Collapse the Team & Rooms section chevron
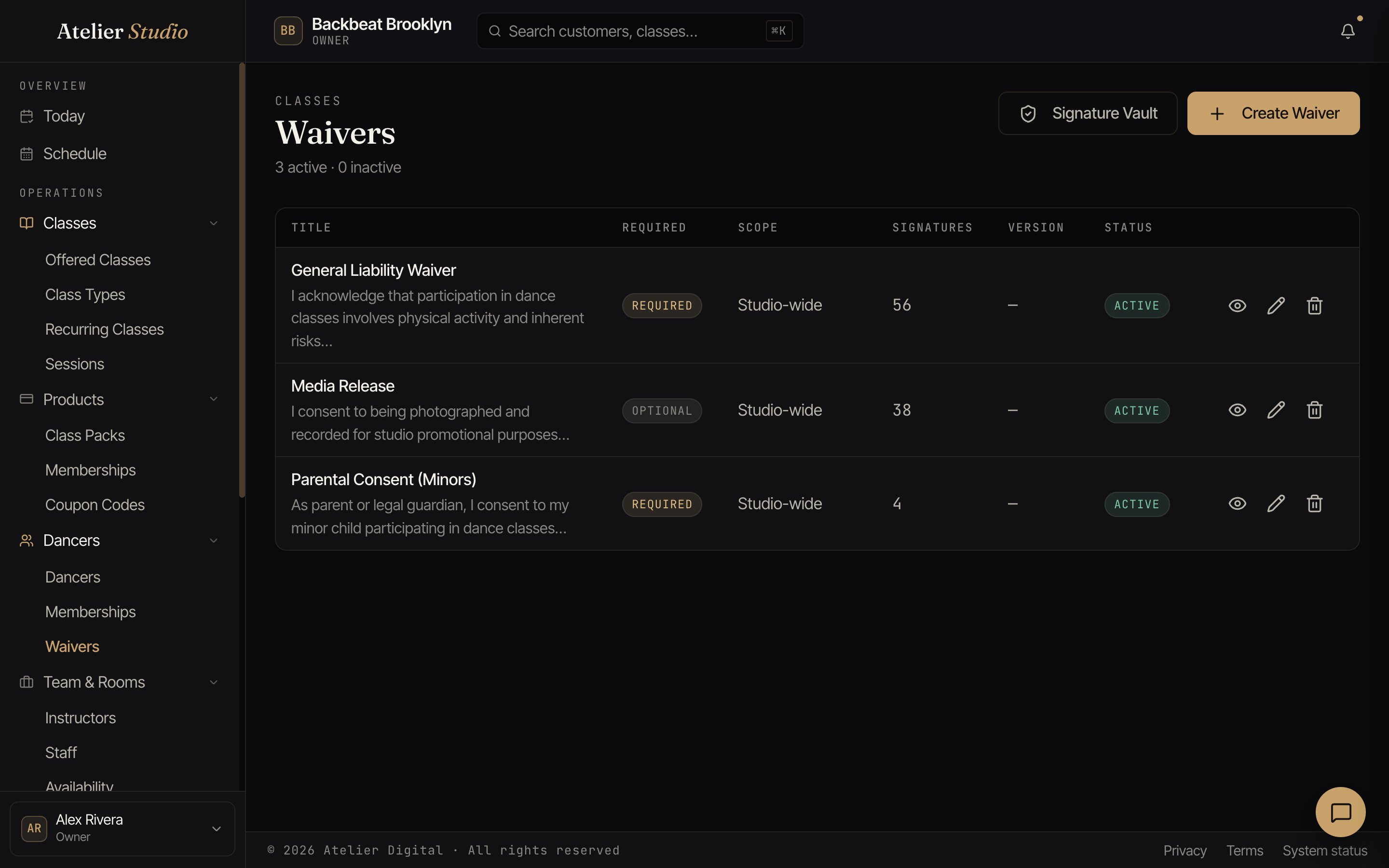Viewport: 1389px width, 868px height. (214, 682)
